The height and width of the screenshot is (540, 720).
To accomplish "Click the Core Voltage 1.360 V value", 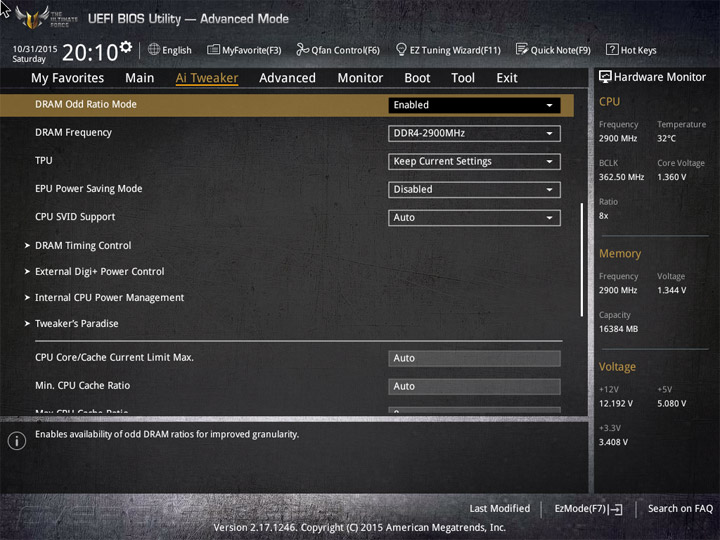I will coord(672,177).
